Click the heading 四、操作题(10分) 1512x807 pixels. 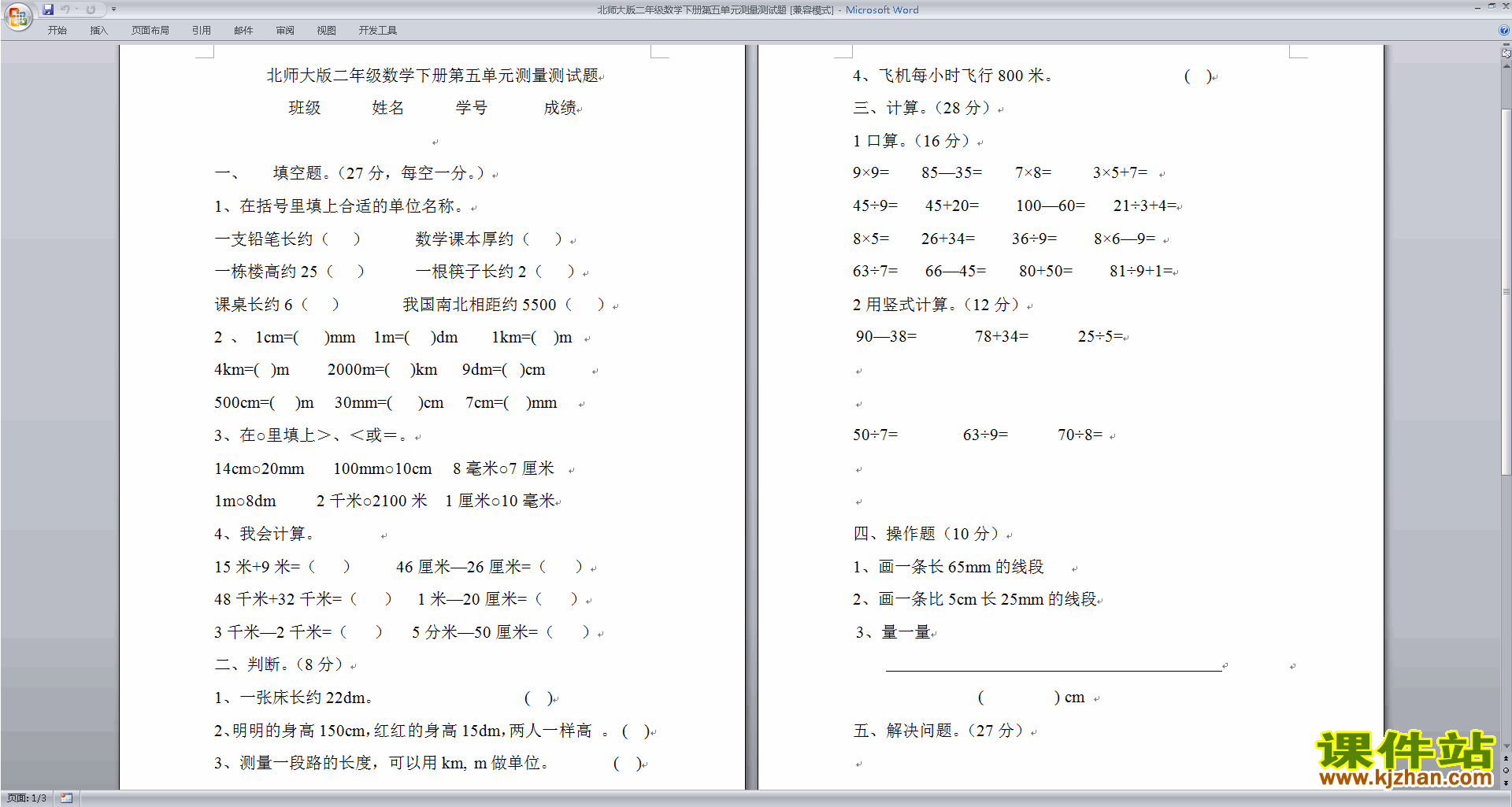(x=927, y=535)
